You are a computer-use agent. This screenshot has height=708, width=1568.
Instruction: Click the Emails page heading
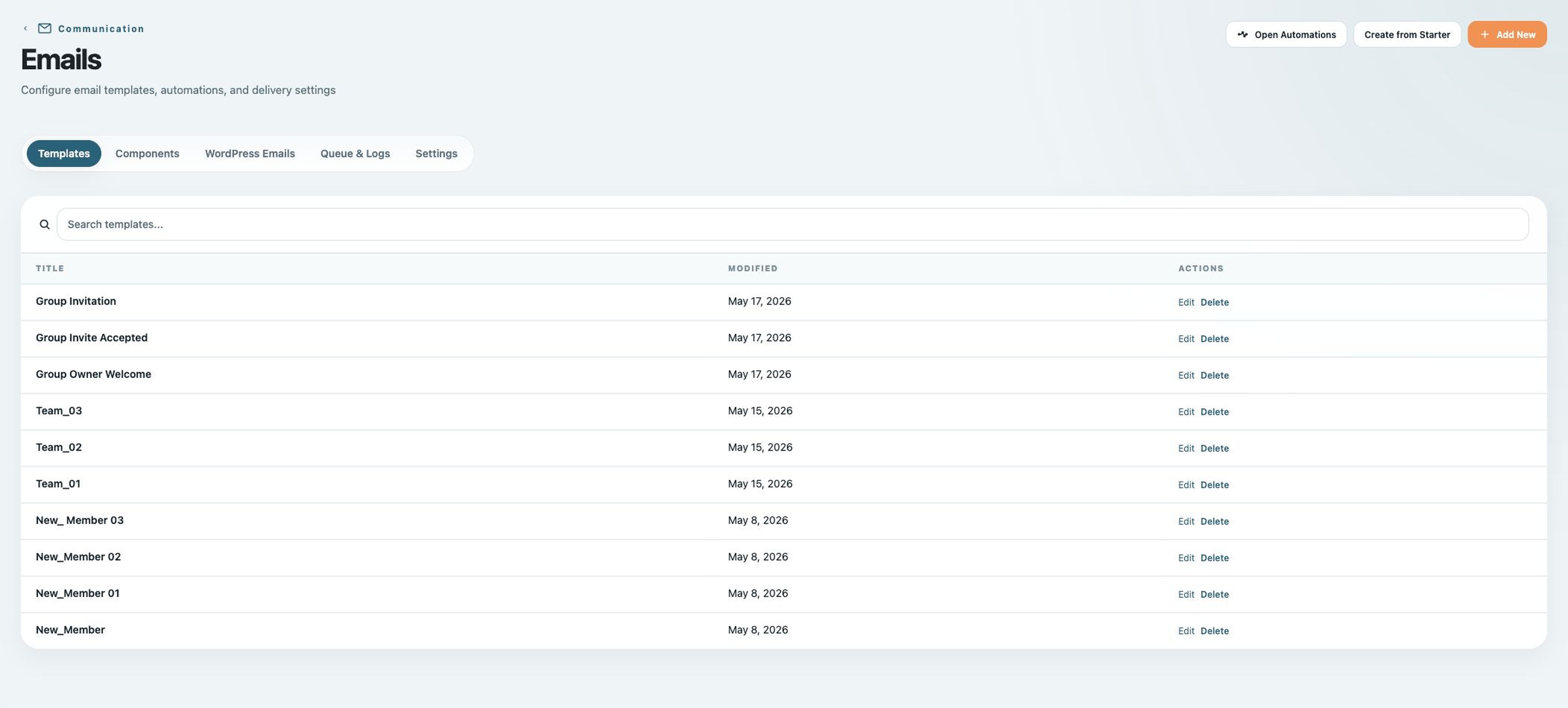click(x=61, y=60)
